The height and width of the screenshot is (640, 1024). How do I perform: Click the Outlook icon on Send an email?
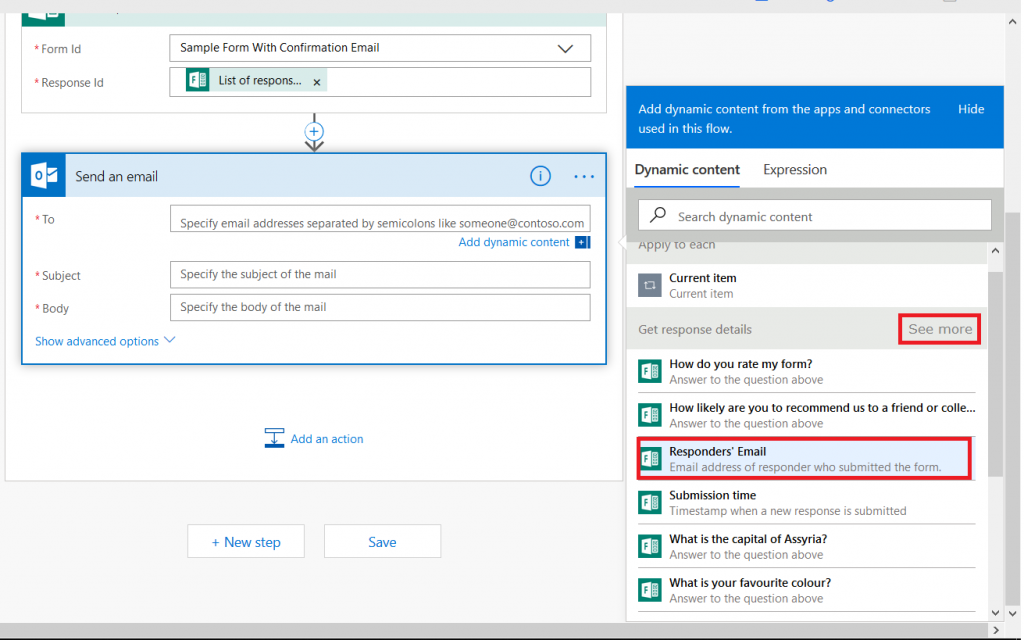(x=43, y=176)
